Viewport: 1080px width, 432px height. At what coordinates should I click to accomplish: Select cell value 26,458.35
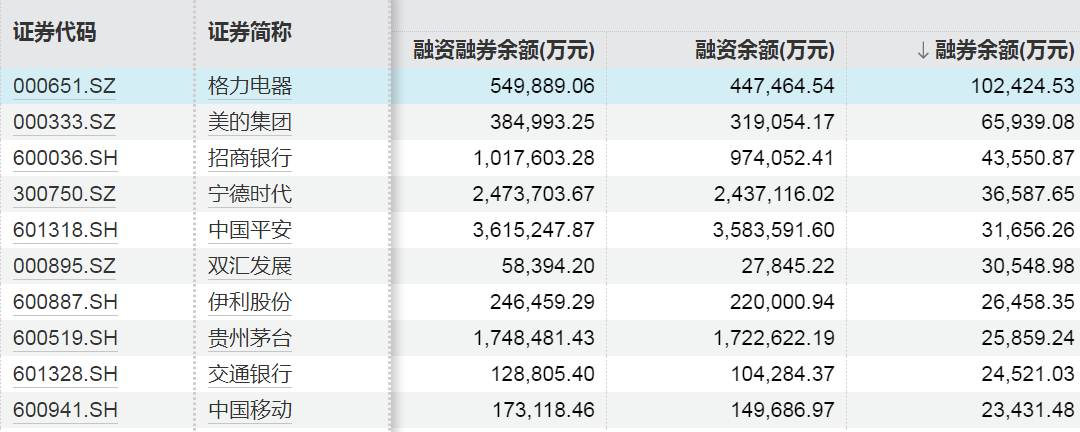(x=1028, y=302)
